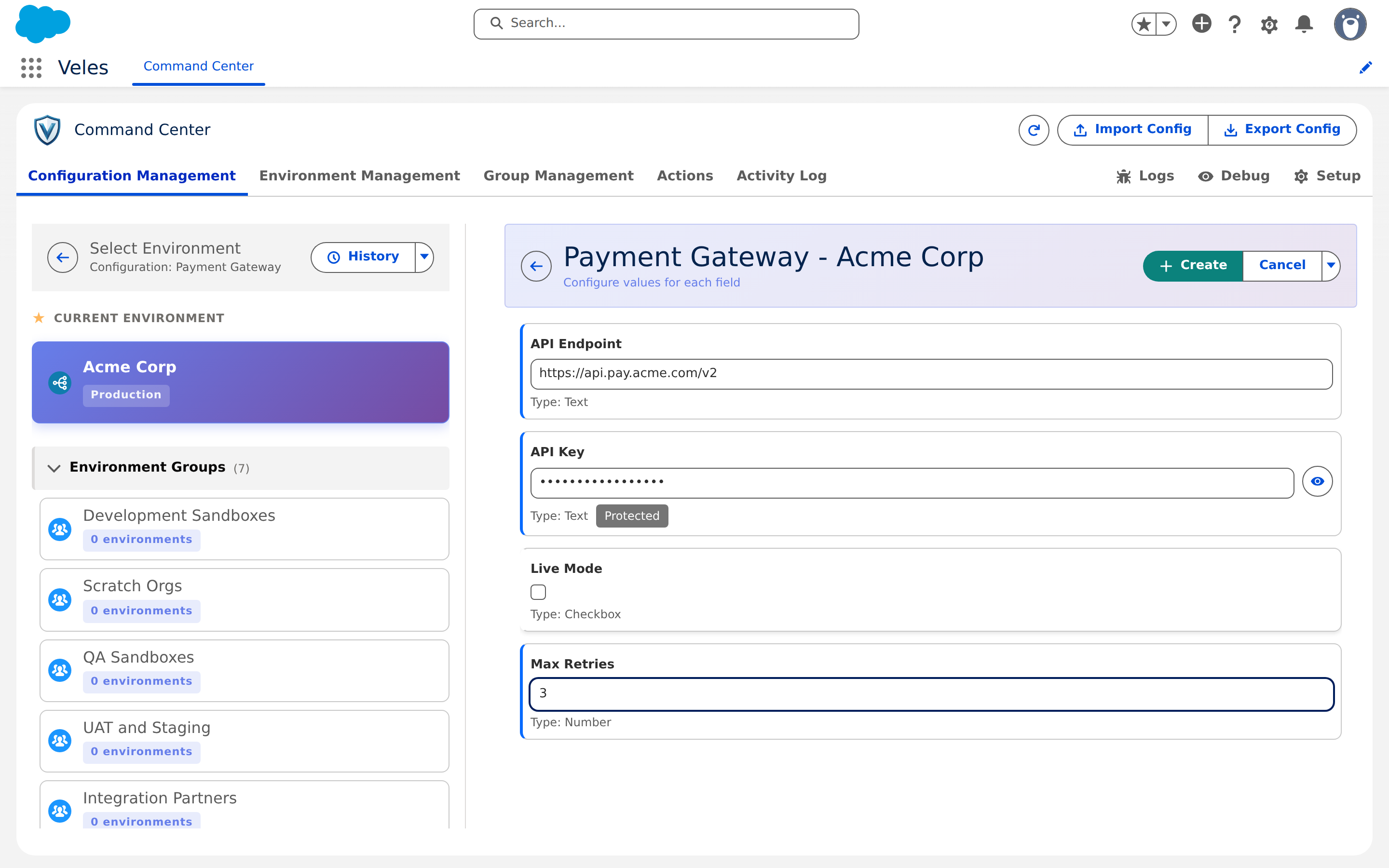This screenshot has width=1389, height=868.
Task: Switch to Environment Management tab
Action: (359, 176)
